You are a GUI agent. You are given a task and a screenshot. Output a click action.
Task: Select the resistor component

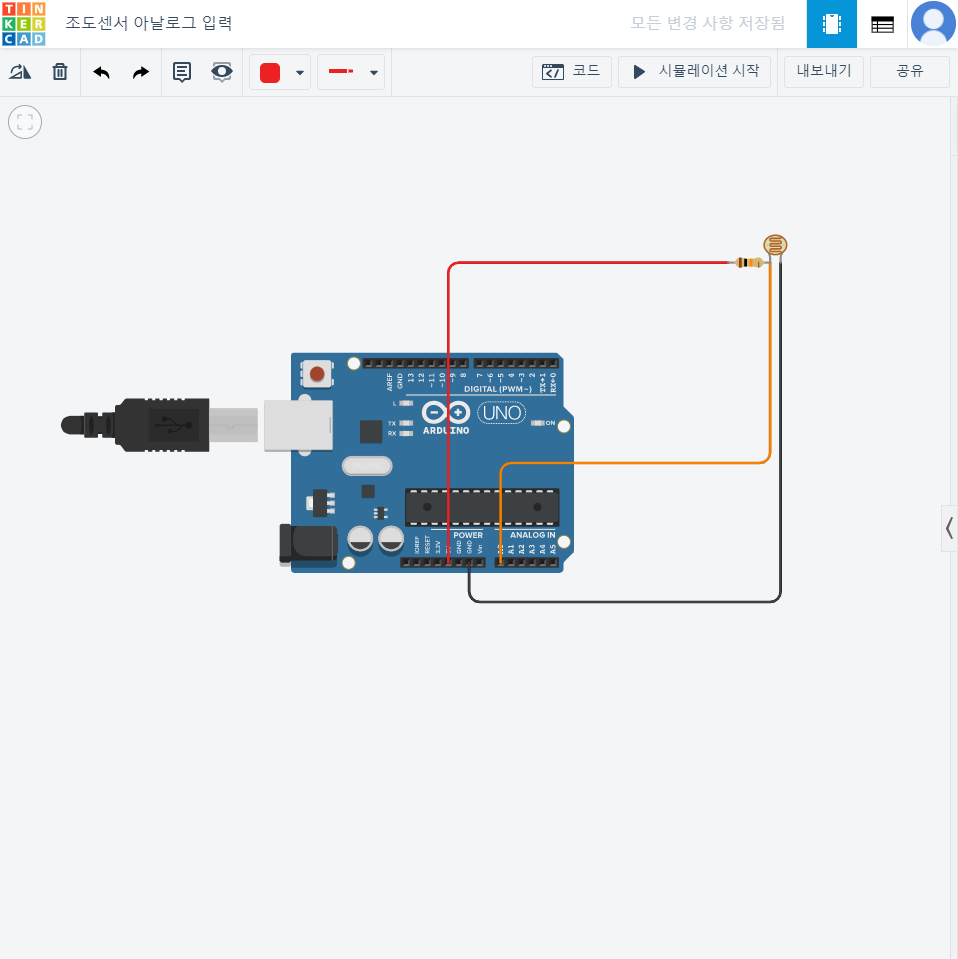click(x=749, y=262)
